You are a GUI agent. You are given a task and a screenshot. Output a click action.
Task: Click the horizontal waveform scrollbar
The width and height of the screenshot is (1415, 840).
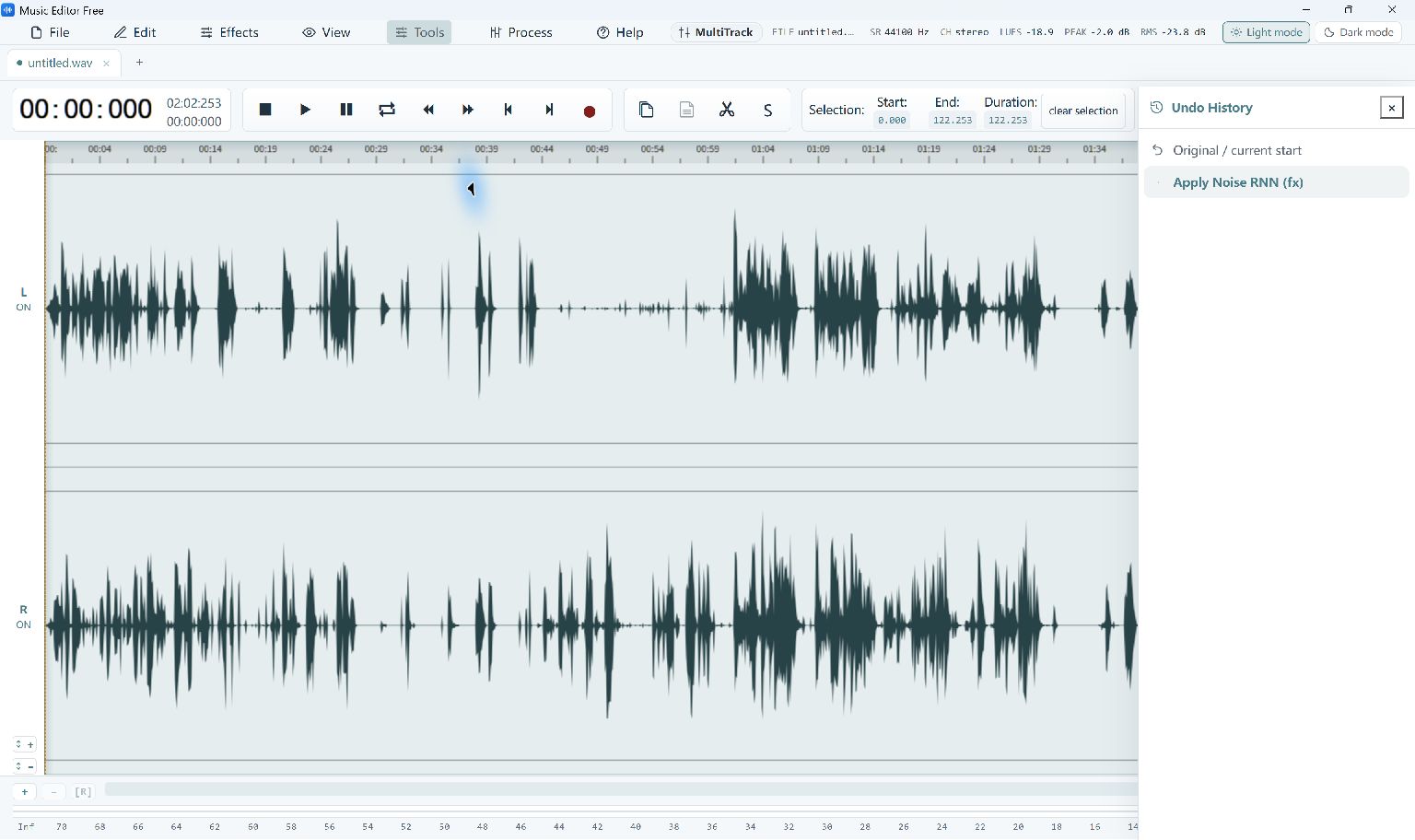[621, 789]
